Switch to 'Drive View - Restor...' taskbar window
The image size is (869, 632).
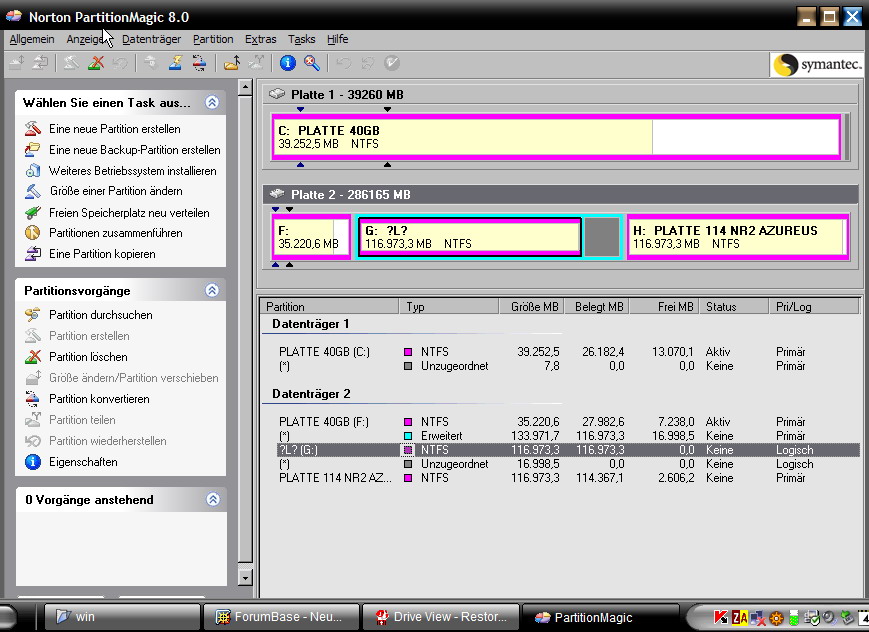pos(441,617)
